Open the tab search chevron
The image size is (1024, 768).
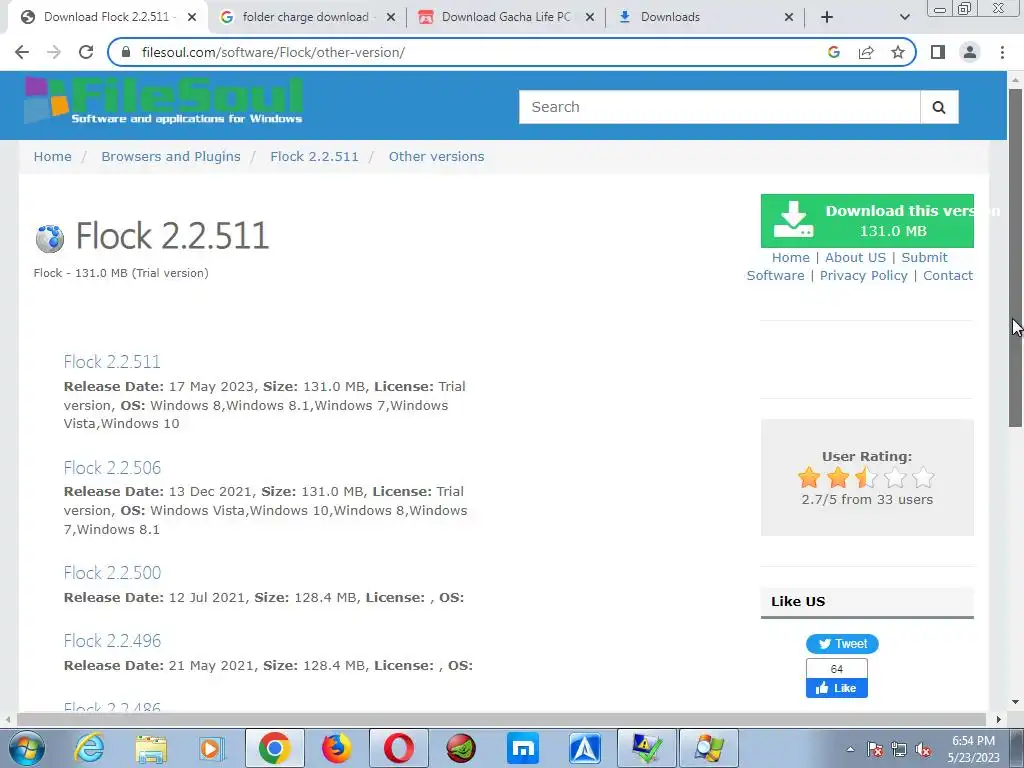tap(904, 17)
